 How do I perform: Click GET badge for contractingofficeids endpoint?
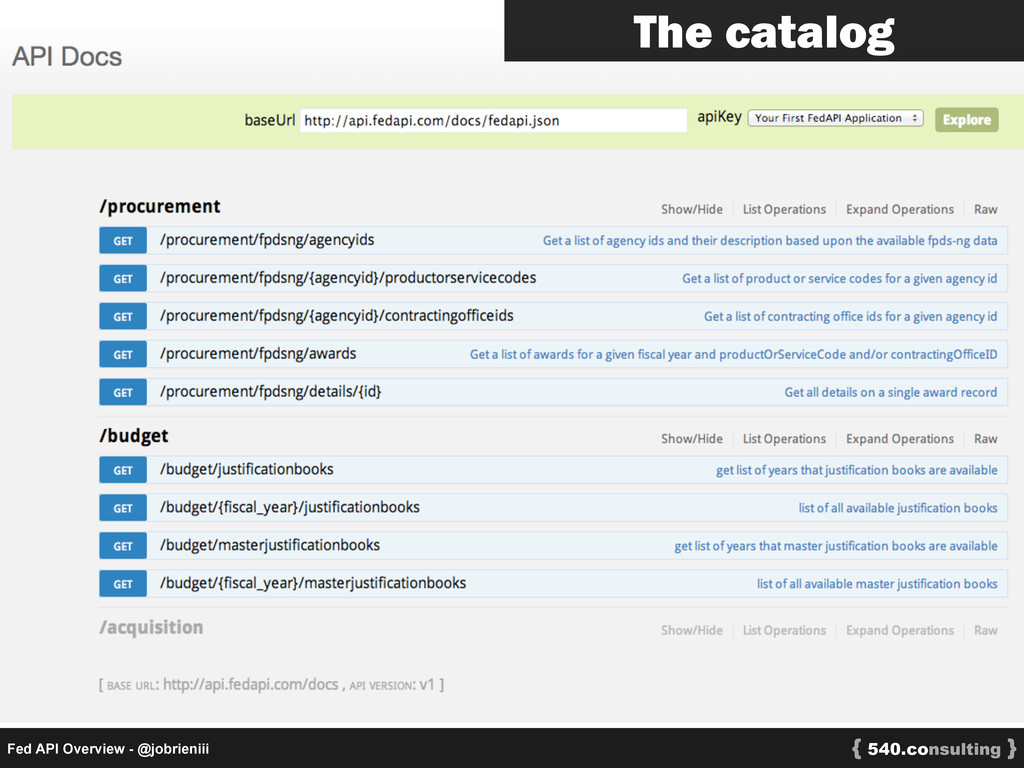(123, 316)
